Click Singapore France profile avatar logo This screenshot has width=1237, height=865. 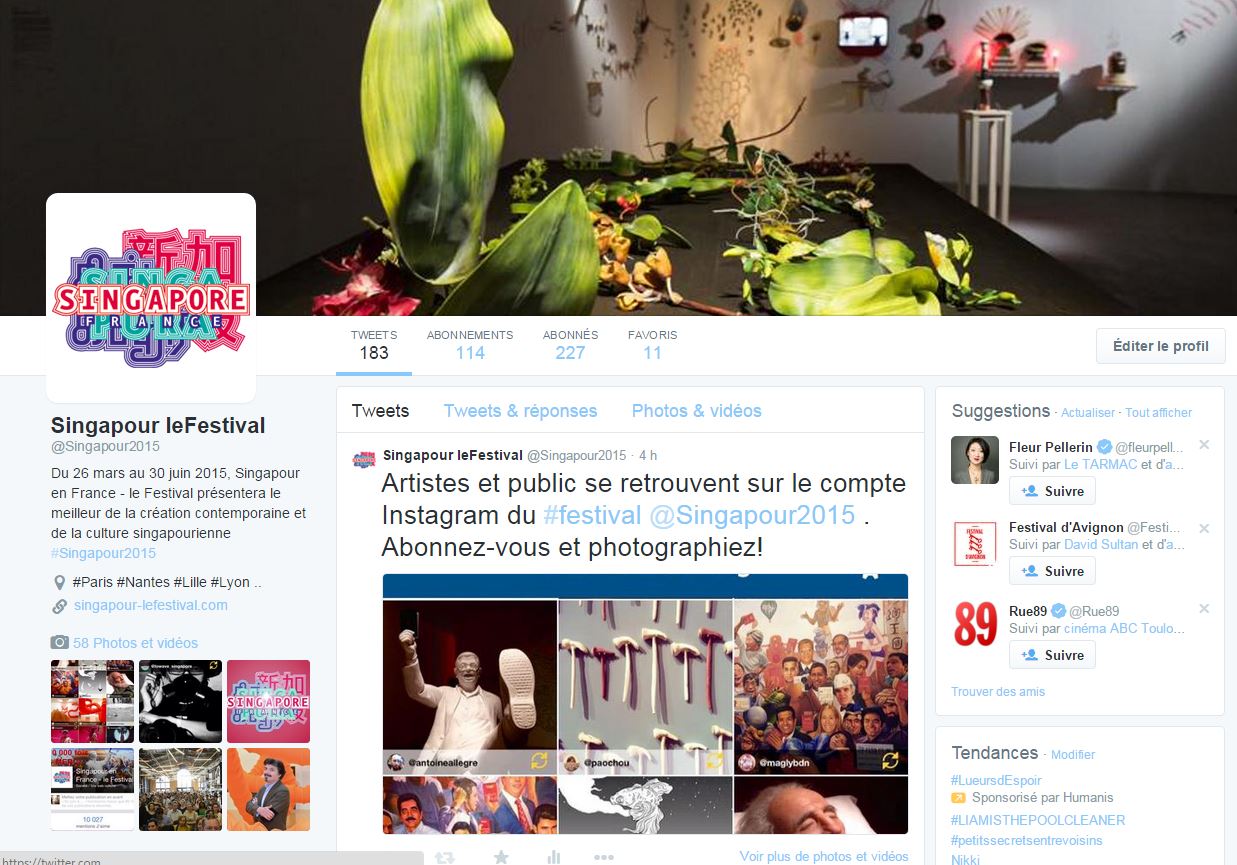(x=151, y=298)
